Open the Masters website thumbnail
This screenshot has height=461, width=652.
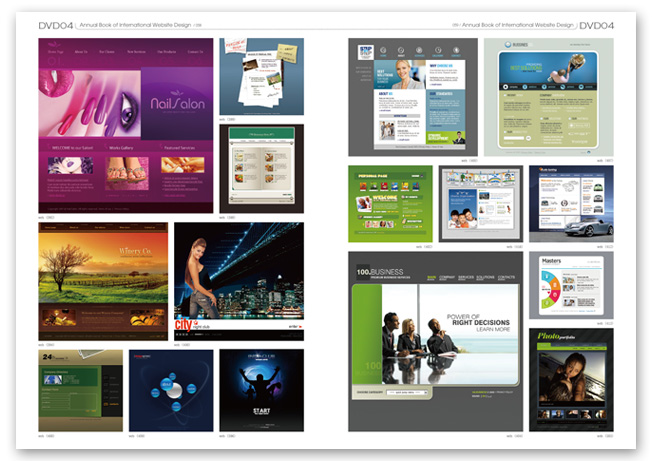click(x=571, y=285)
